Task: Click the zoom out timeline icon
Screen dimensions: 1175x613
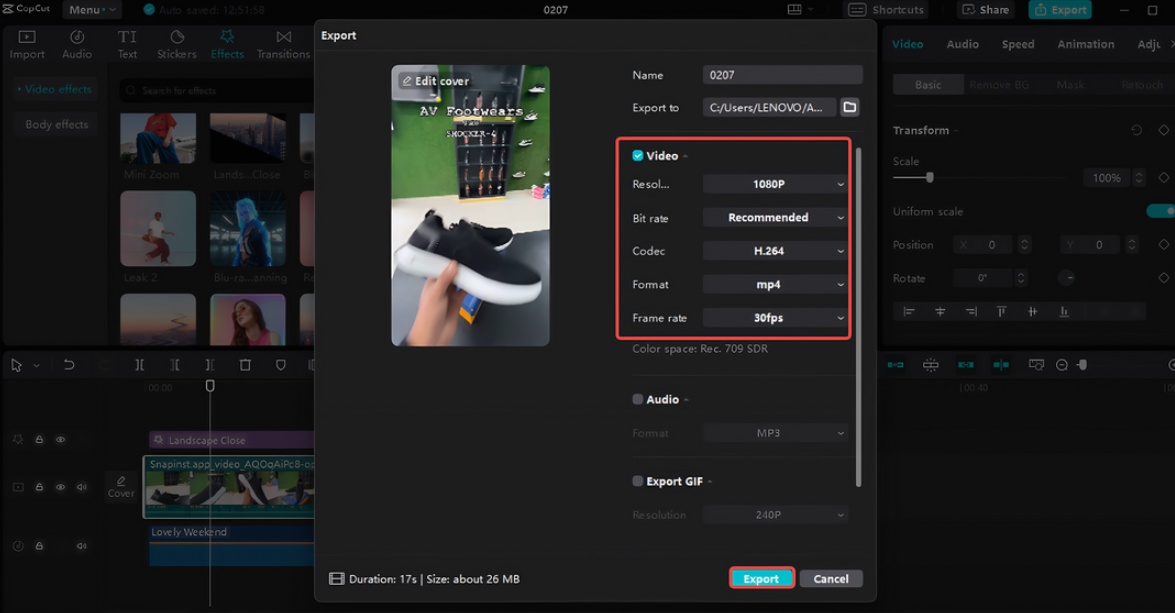Action: pos(1062,365)
